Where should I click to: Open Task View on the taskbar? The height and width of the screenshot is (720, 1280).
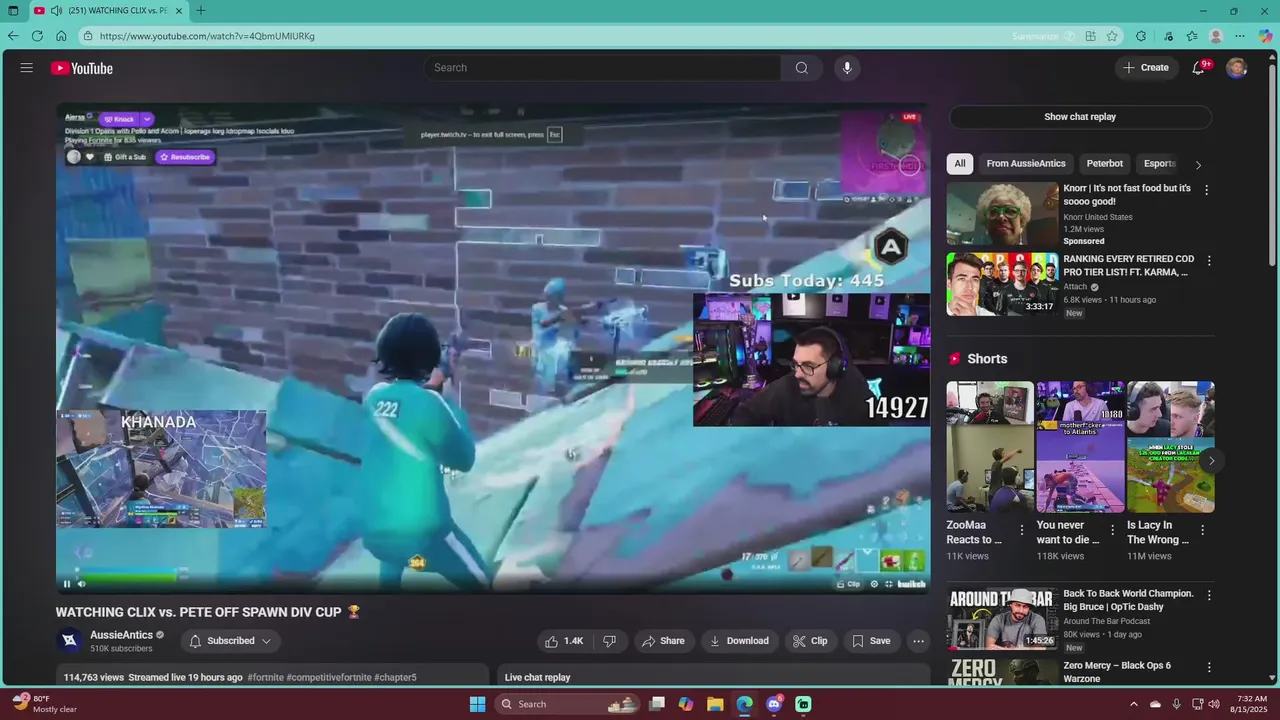pyautogui.click(x=657, y=704)
